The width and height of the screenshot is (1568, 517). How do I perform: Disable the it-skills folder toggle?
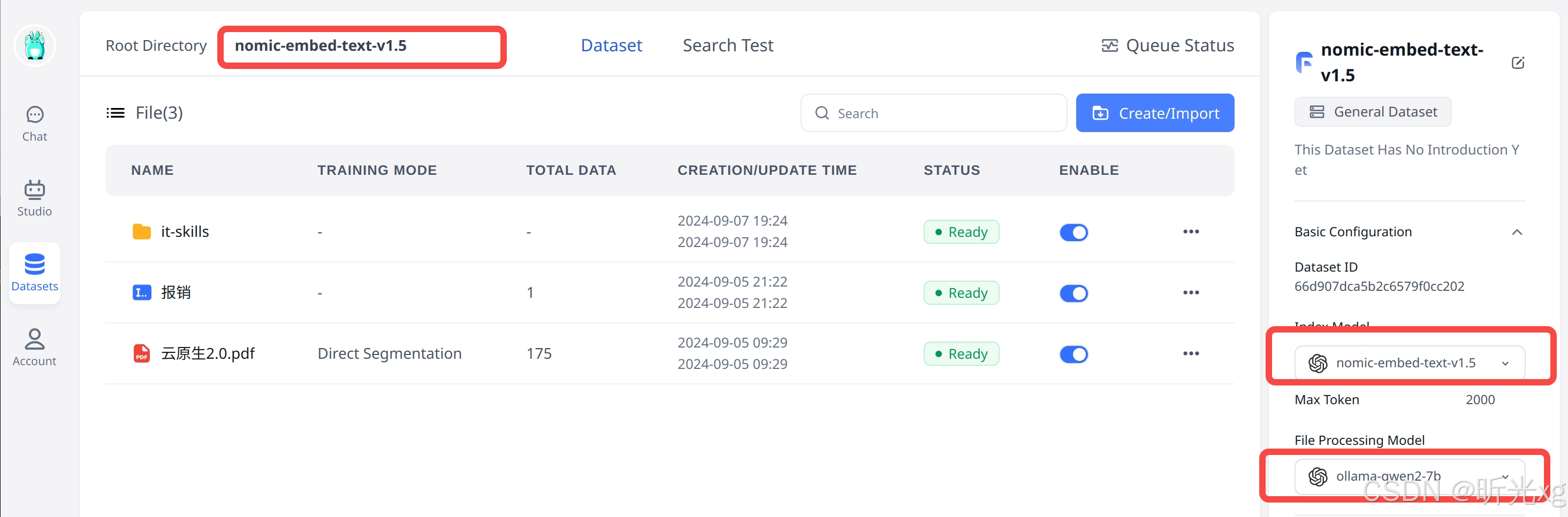pyautogui.click(x=1073, y=233)
